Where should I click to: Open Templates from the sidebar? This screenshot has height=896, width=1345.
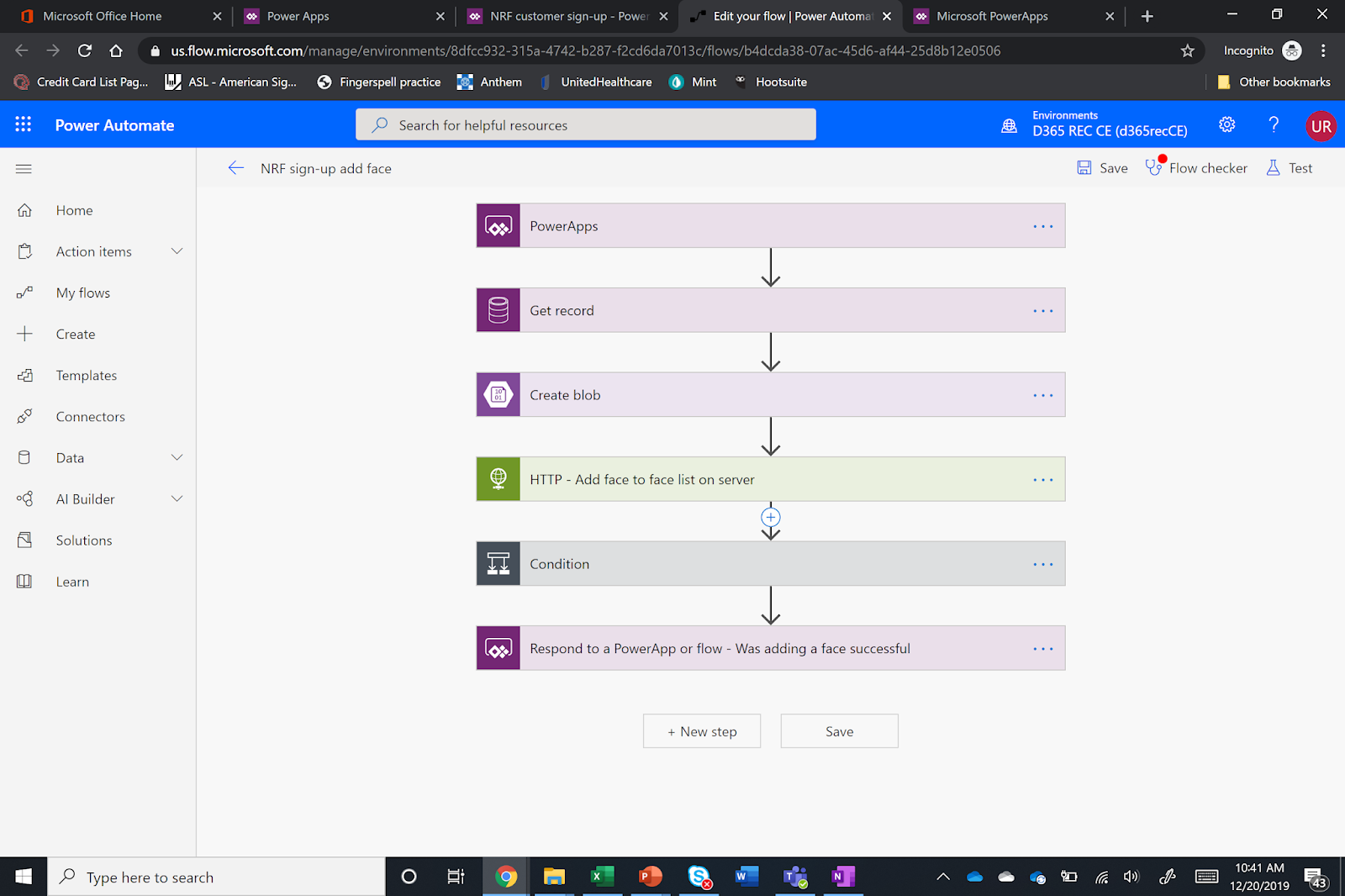[87, 375]
